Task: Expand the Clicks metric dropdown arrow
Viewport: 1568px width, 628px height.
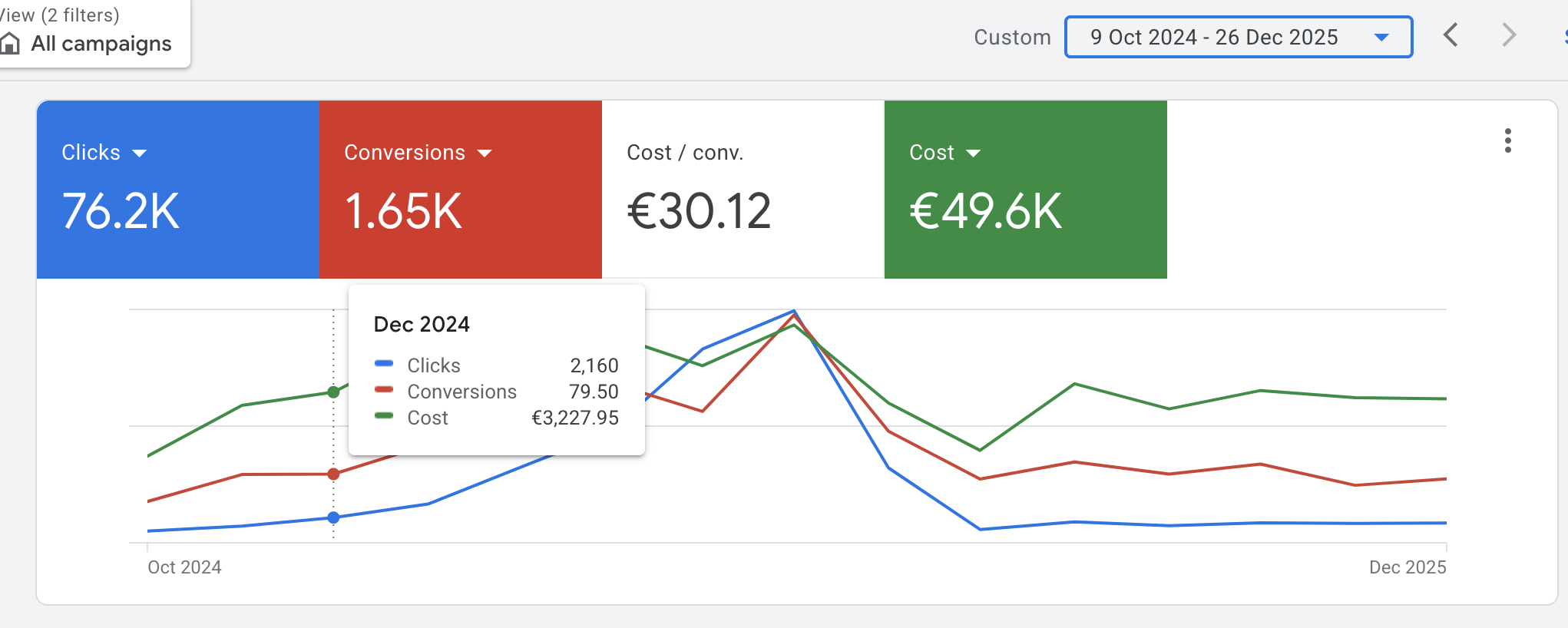Action: point(139,154)
